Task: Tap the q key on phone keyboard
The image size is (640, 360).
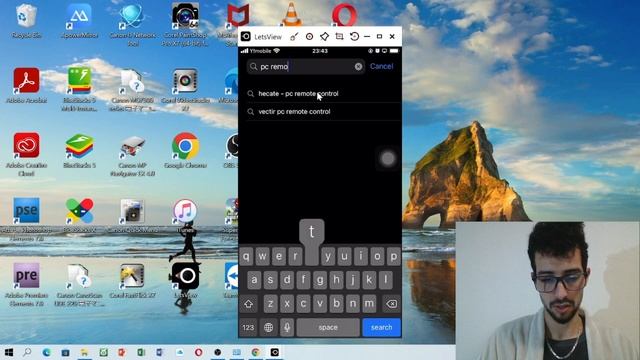Action: click(246, 257)
